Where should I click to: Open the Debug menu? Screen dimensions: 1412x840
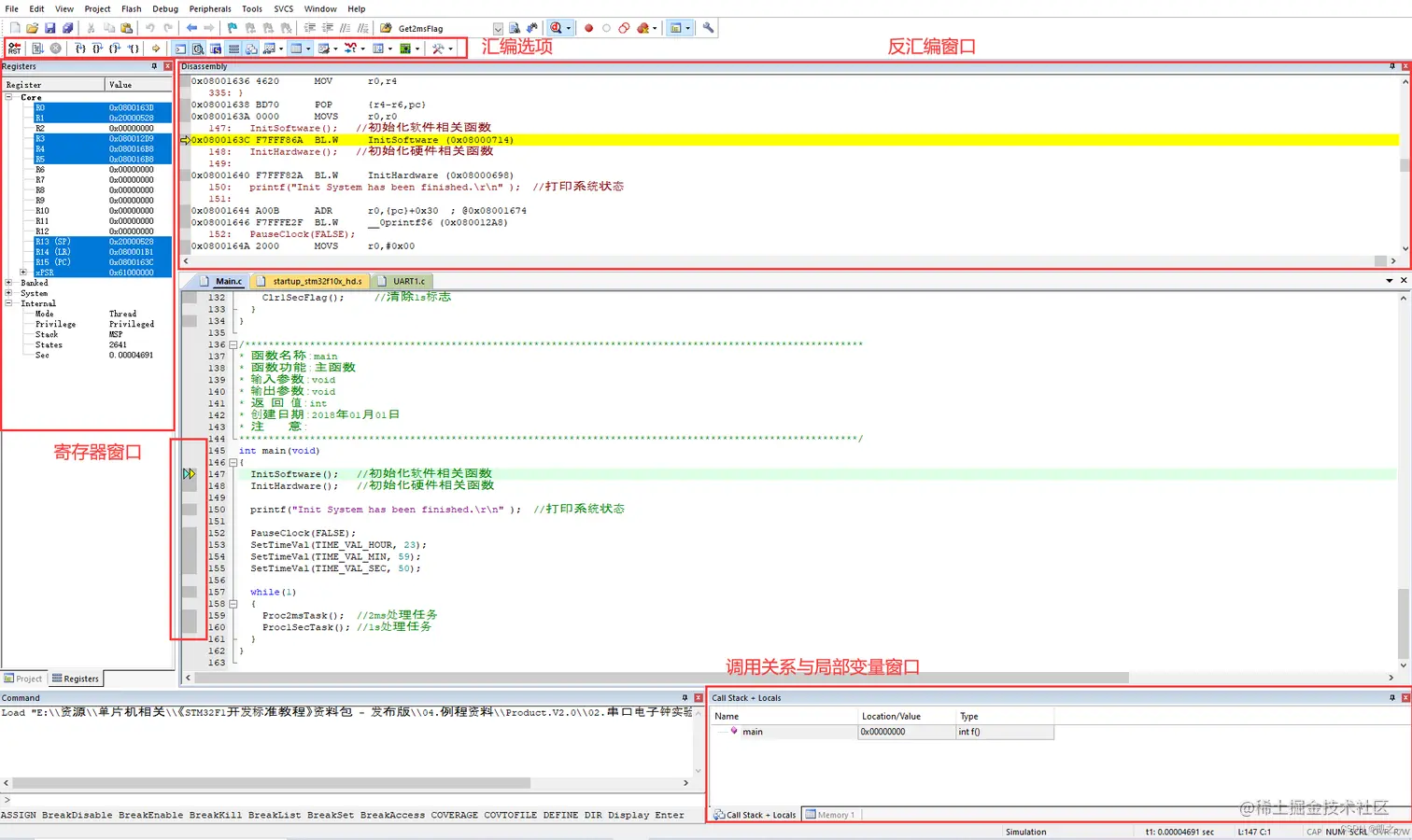(165, 9)
